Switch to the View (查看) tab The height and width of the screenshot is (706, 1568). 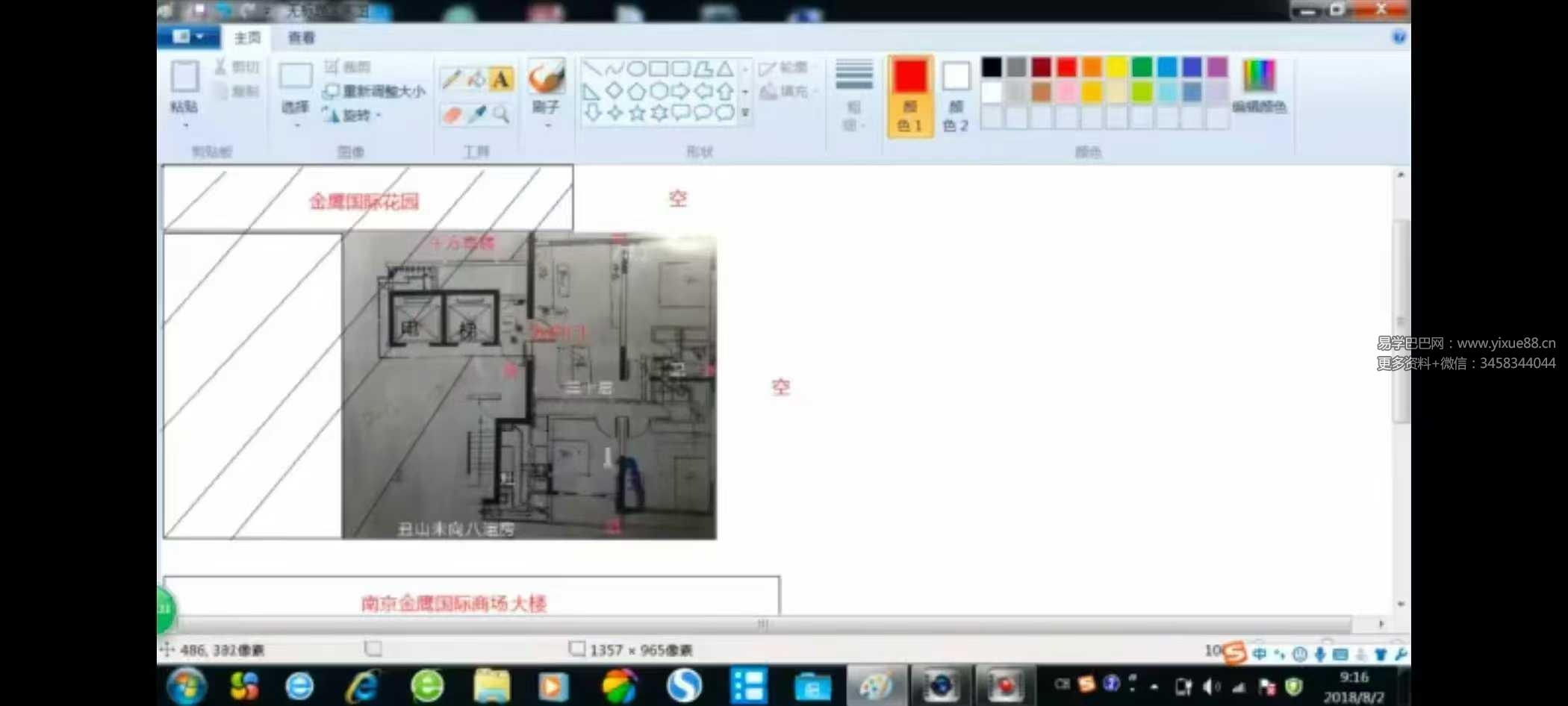pyautogui.click(x=301, y=37)
